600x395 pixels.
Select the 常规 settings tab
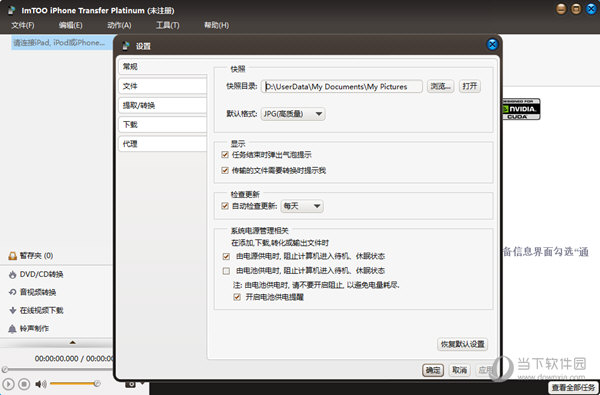pos(163,67)
